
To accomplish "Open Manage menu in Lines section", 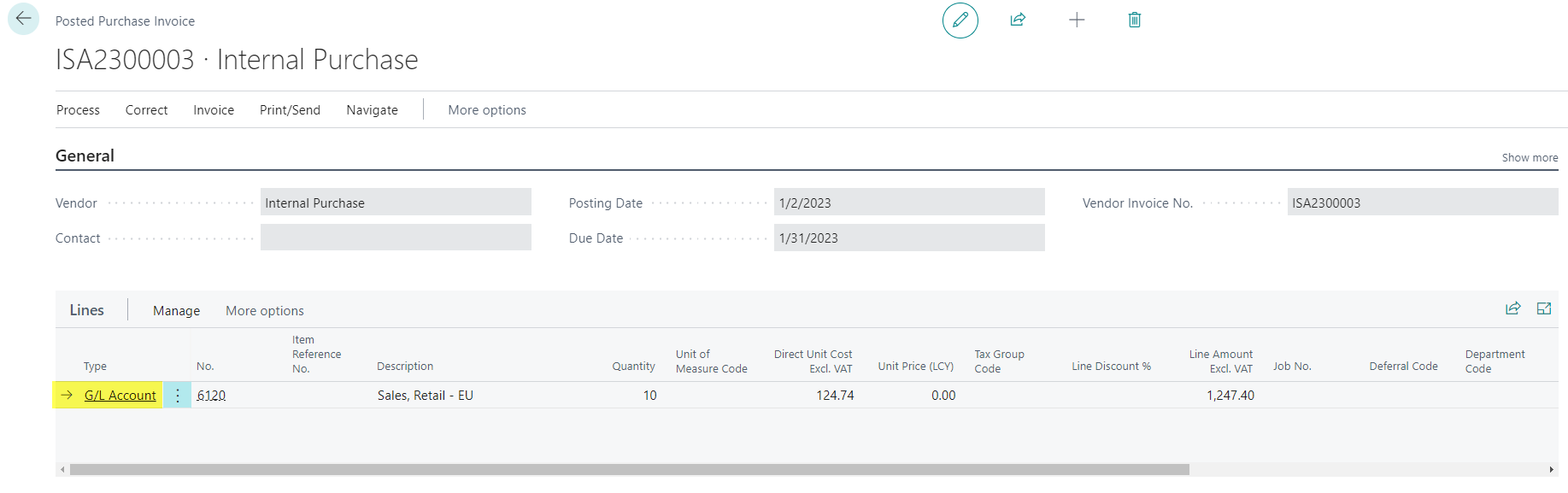I will pos(176,311).
